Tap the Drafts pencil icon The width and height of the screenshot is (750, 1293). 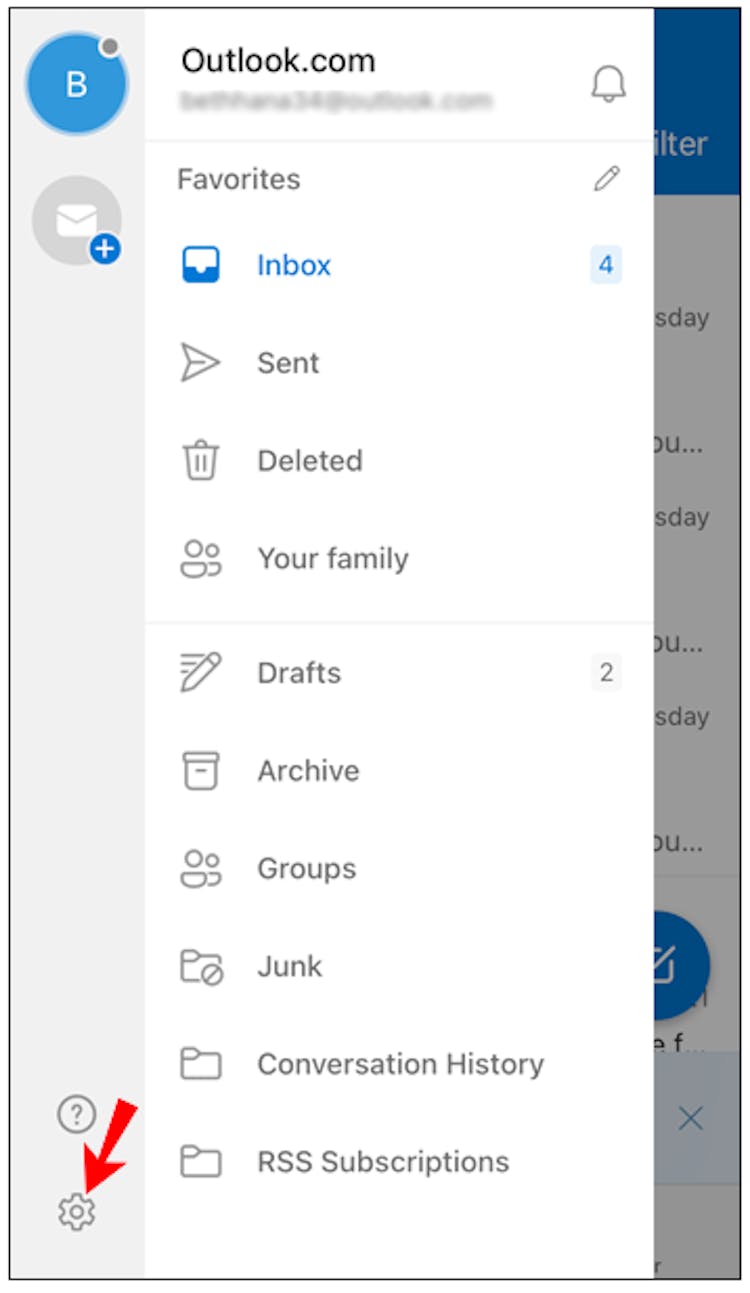(x=200, y=672)
